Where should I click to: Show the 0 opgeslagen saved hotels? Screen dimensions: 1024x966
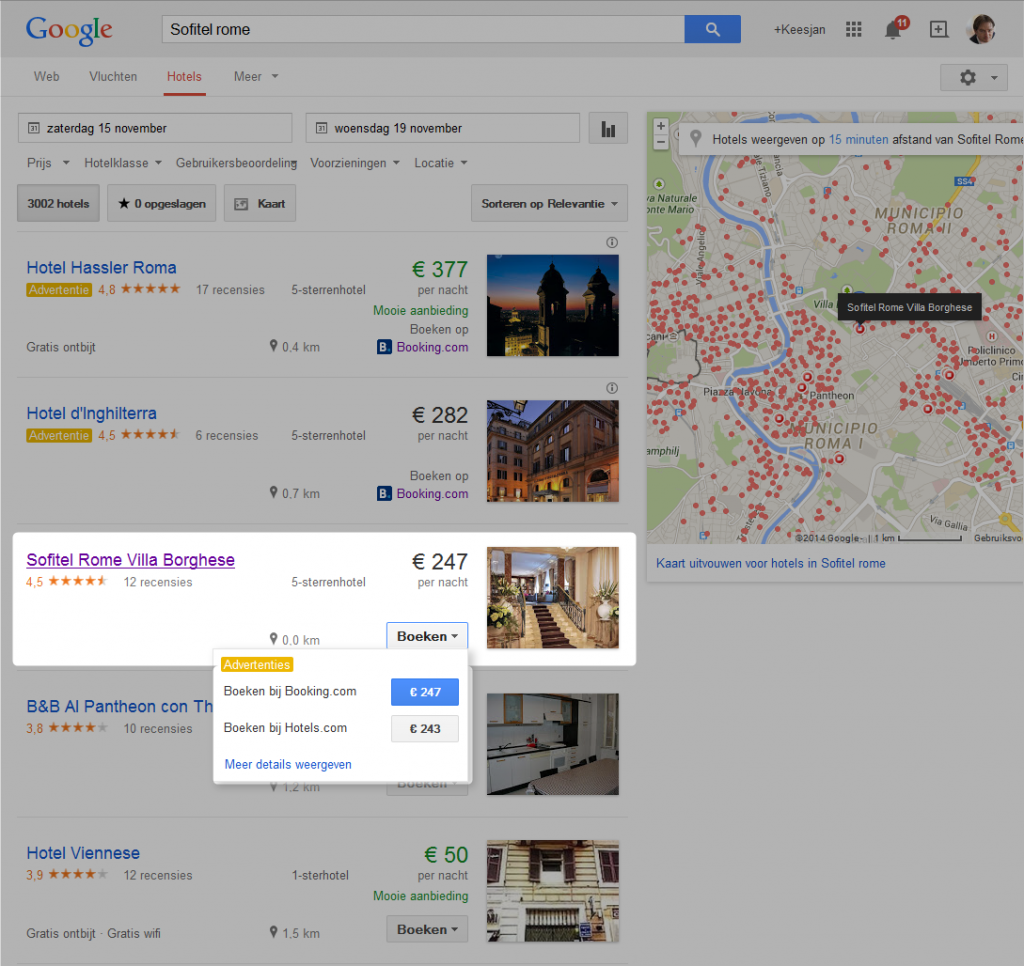click(161, 203)
